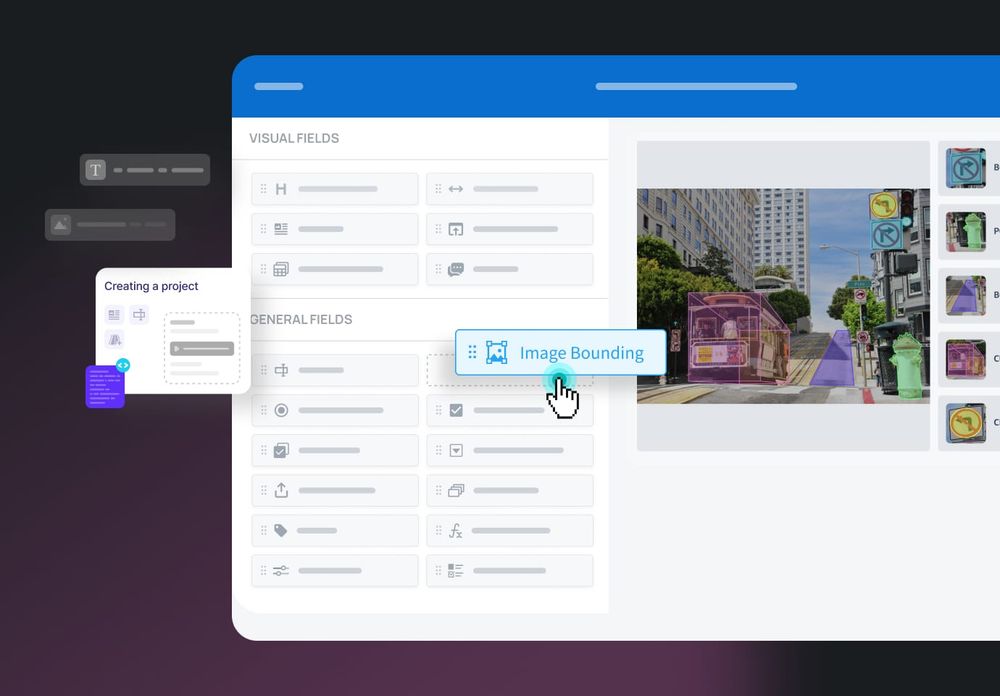Viewport: 1000px width, 696px height.
Task: Choose the speech bubble comment field icon
Action: point(455,269)
